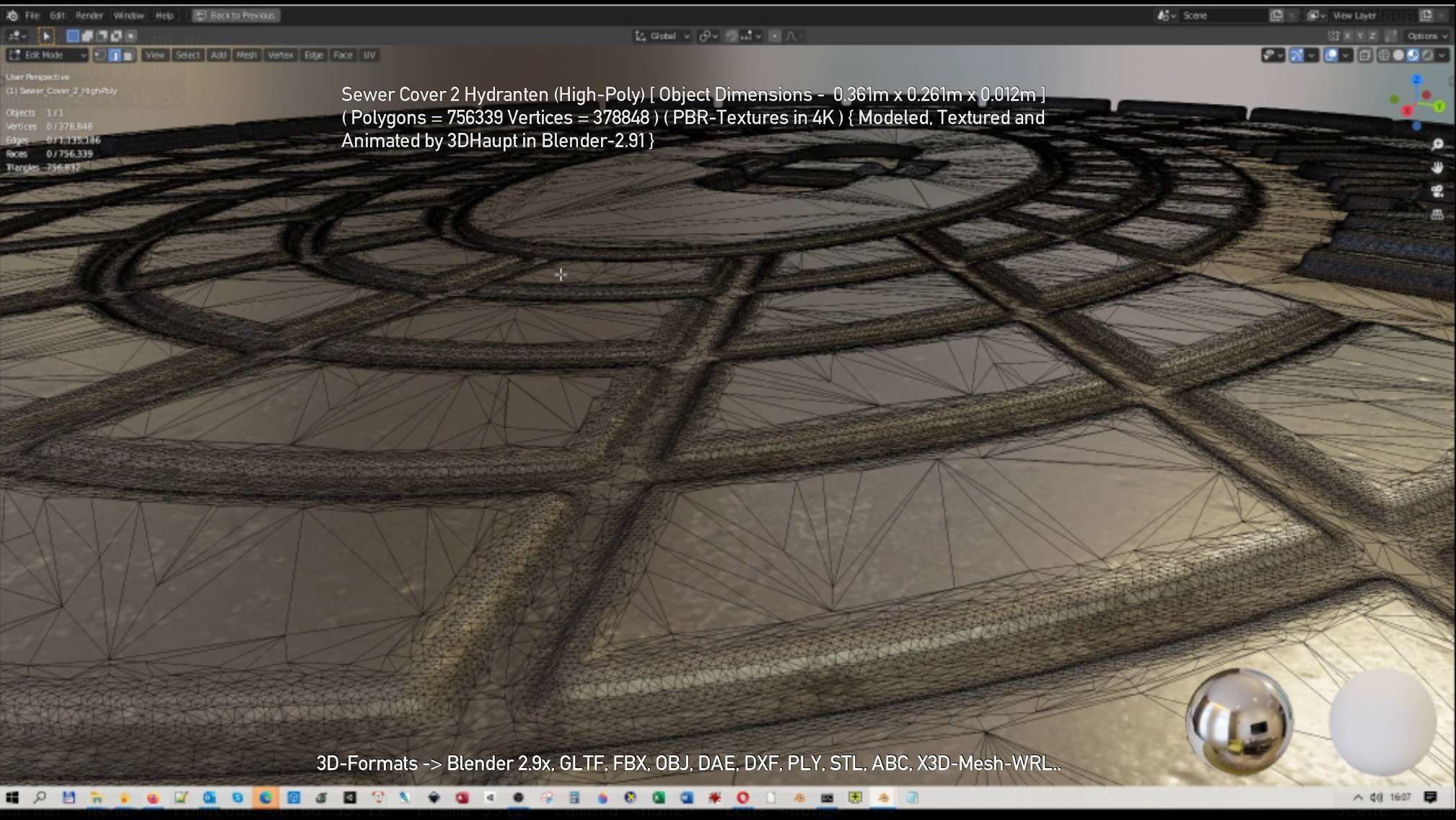Toggle viewport overlays icon
The width and height of the screenshot is (1456, 820).
coord(1331,55)
